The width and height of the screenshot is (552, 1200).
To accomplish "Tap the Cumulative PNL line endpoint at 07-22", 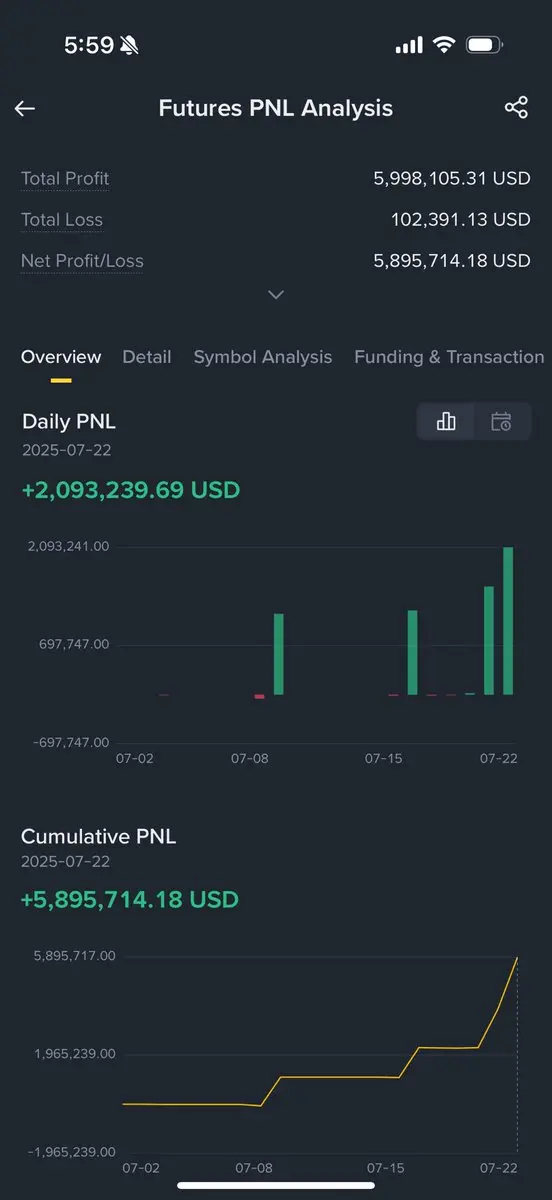I will coord(517,958).
